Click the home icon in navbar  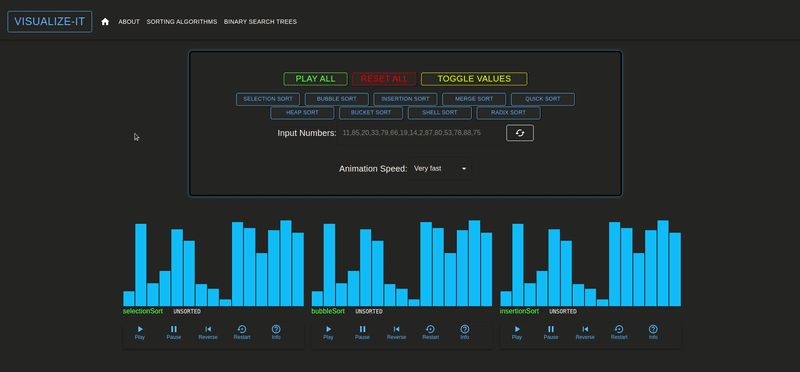coord(105,21)
